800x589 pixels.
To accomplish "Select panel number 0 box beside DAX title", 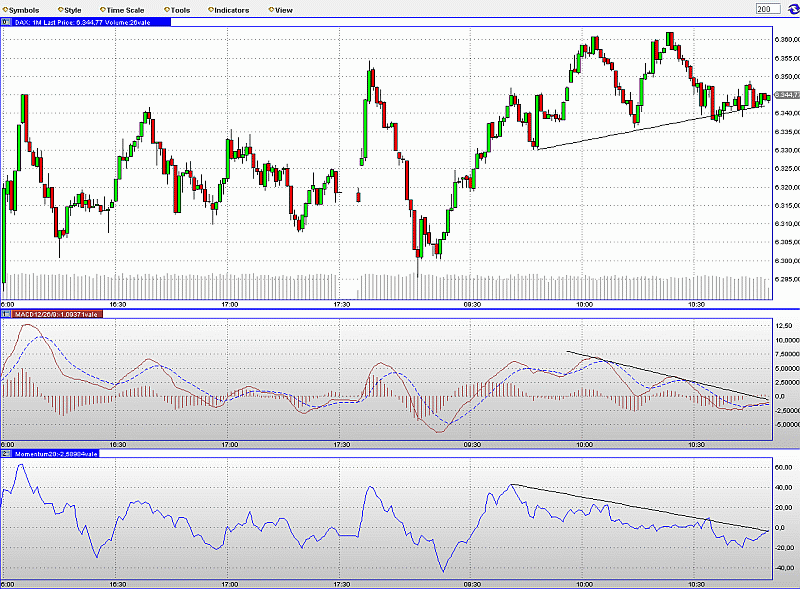I will [x=6, y=22].
